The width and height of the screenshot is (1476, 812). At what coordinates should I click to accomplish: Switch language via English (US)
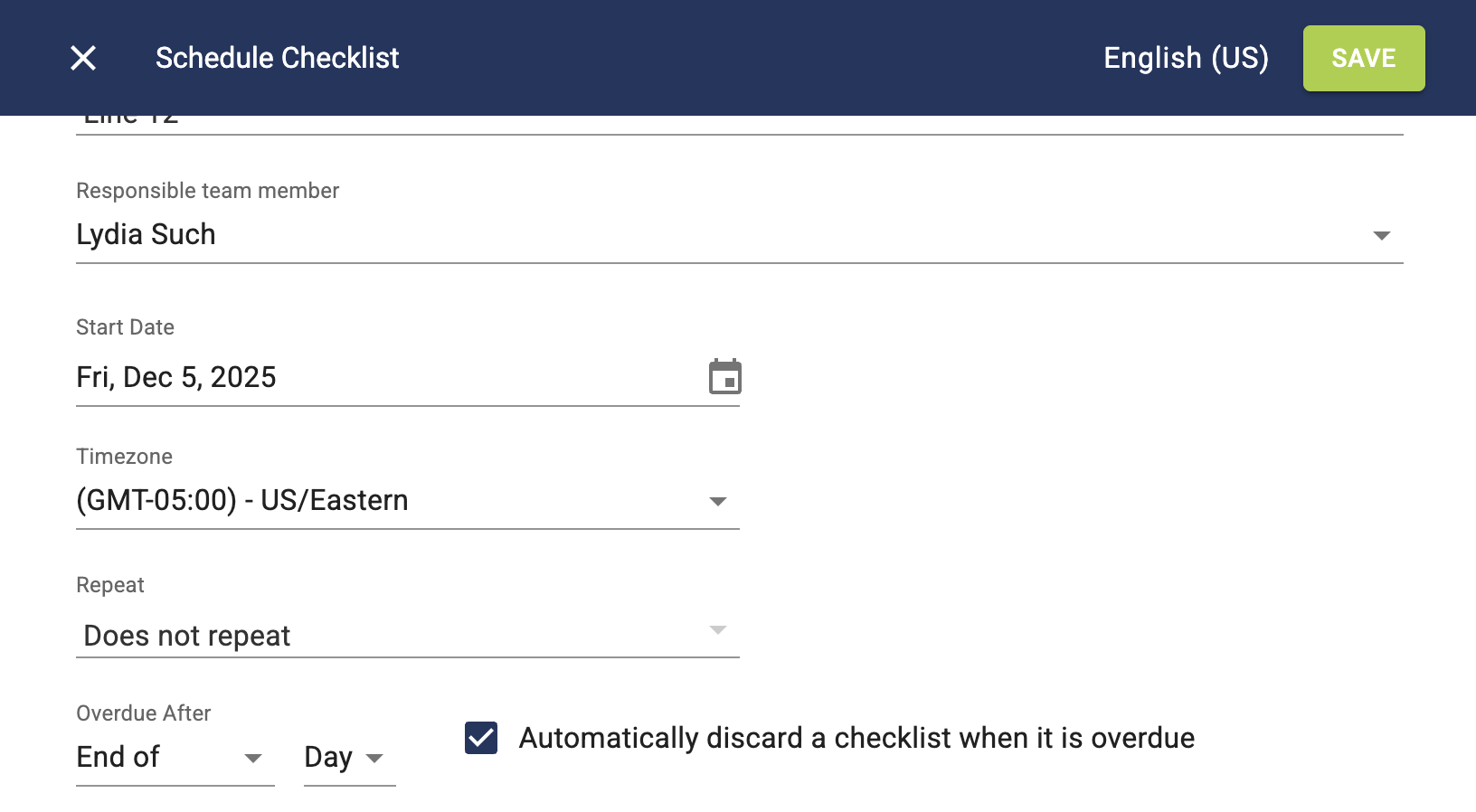tap(1186, 58)
